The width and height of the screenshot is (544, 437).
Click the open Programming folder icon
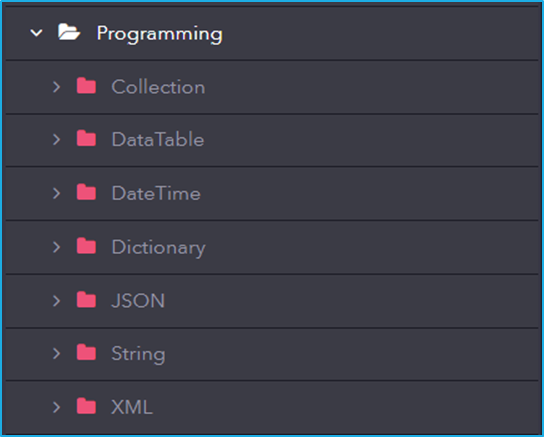(x=69, y=32)
